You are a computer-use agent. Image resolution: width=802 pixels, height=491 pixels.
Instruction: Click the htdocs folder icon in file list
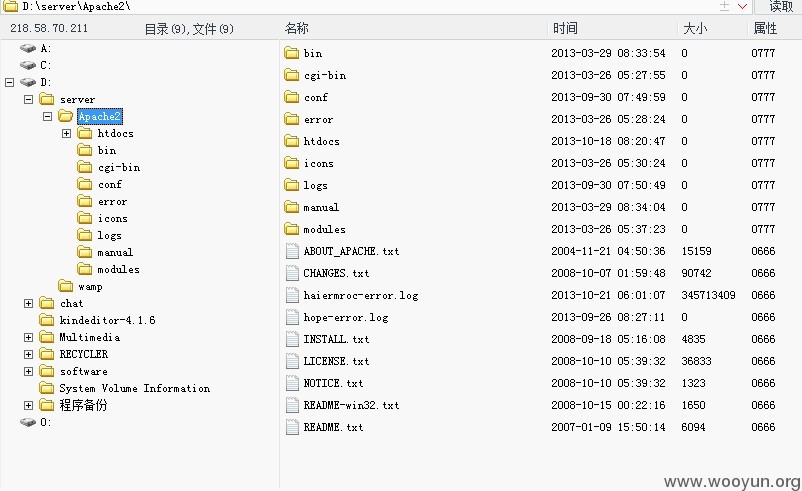pos(292,141)
